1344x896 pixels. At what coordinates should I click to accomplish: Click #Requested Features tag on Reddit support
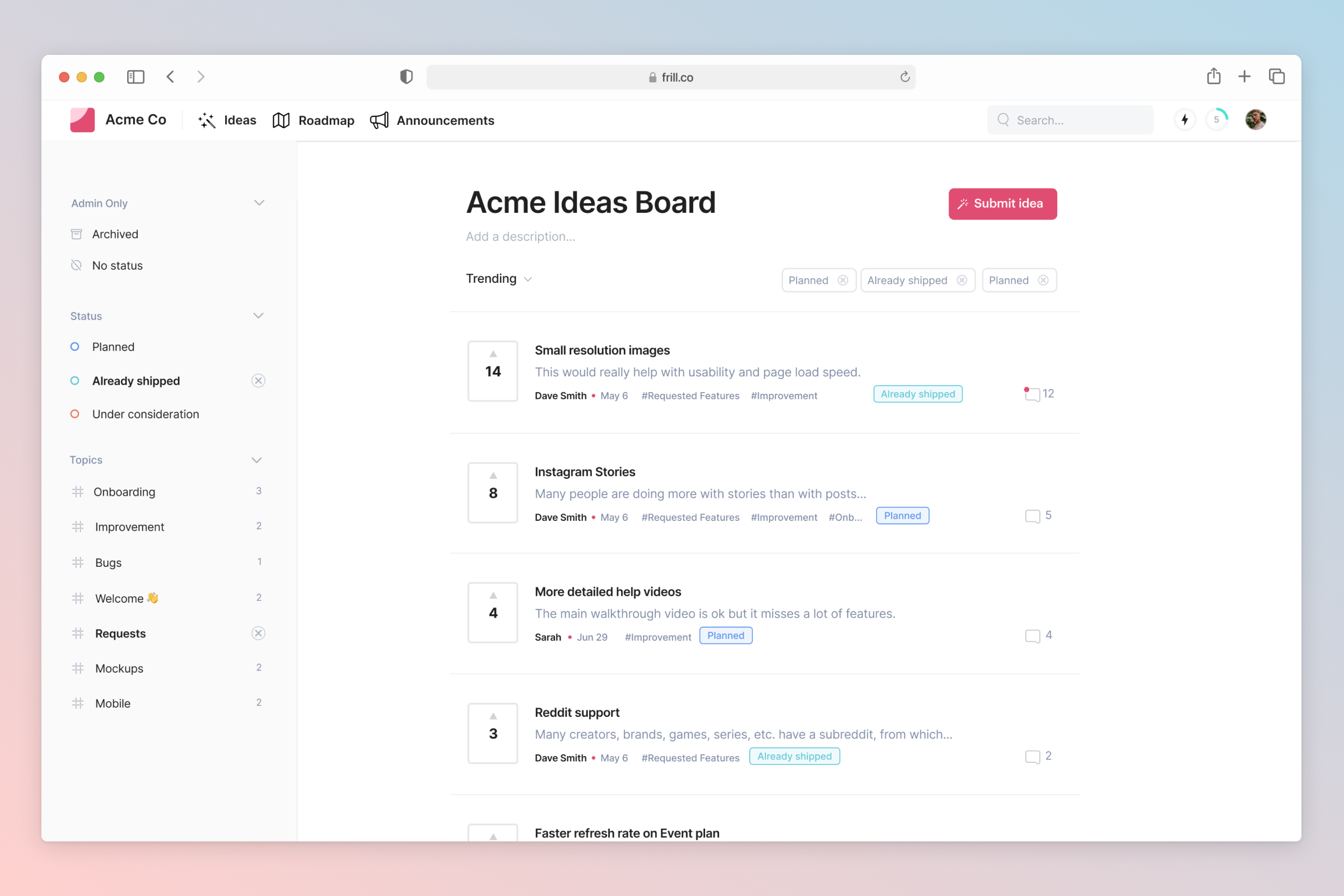pyautogui.click(x=690, y=758)
